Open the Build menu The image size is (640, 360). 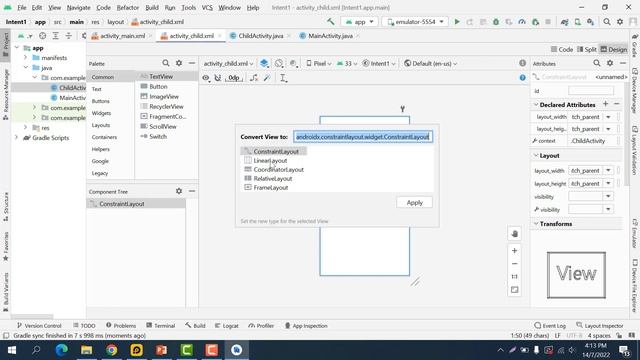(152, 7)
